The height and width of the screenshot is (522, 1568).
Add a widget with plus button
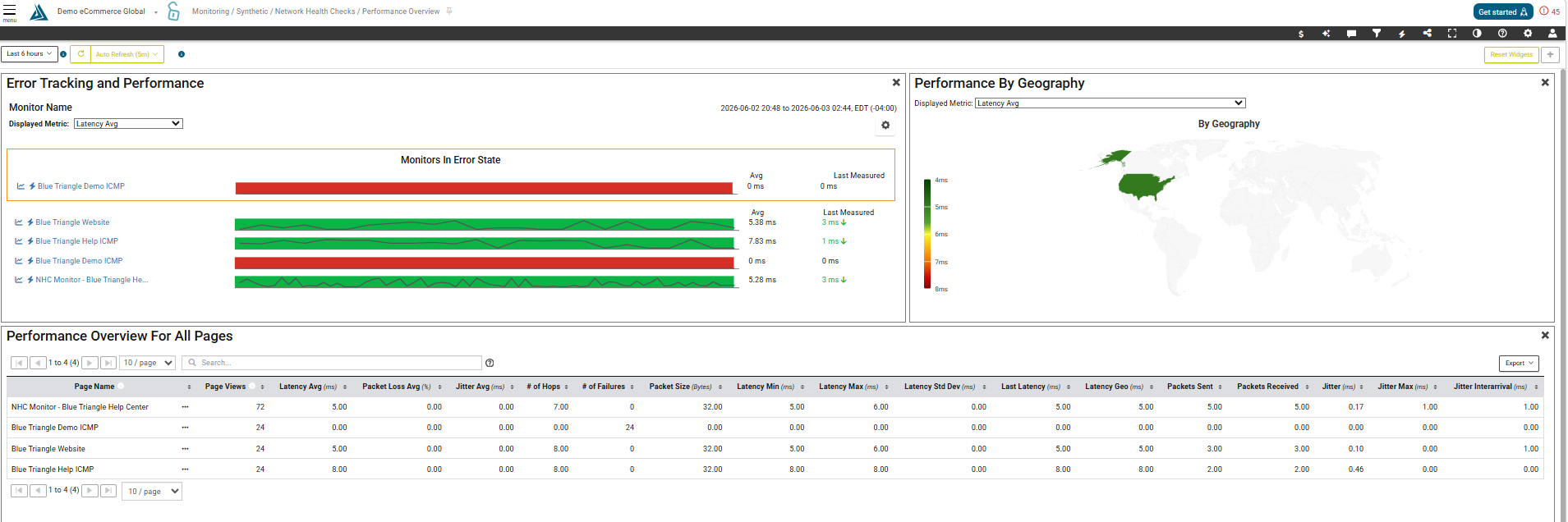pos(1550,54)
